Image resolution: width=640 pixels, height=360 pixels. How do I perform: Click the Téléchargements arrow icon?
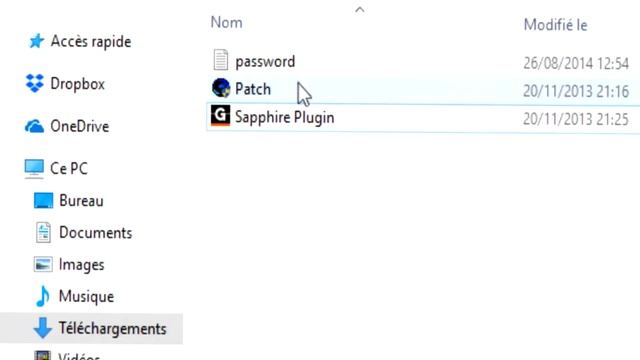click(x=42, y=328)
